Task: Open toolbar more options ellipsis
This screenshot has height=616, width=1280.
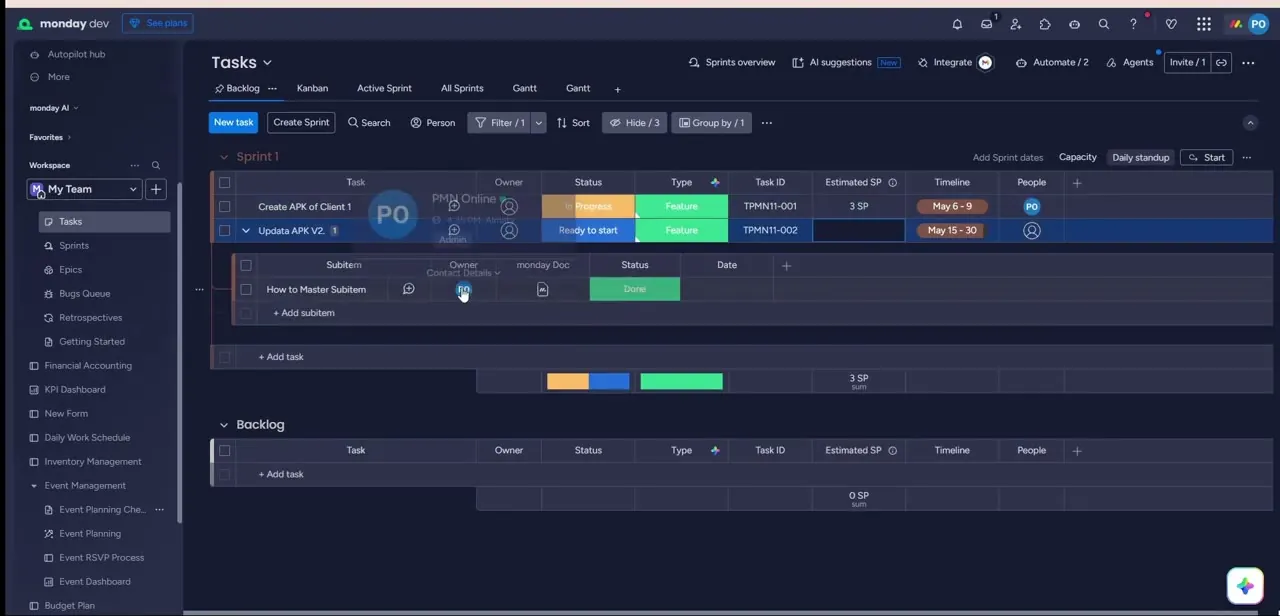Action: click(x=767, y=123)
